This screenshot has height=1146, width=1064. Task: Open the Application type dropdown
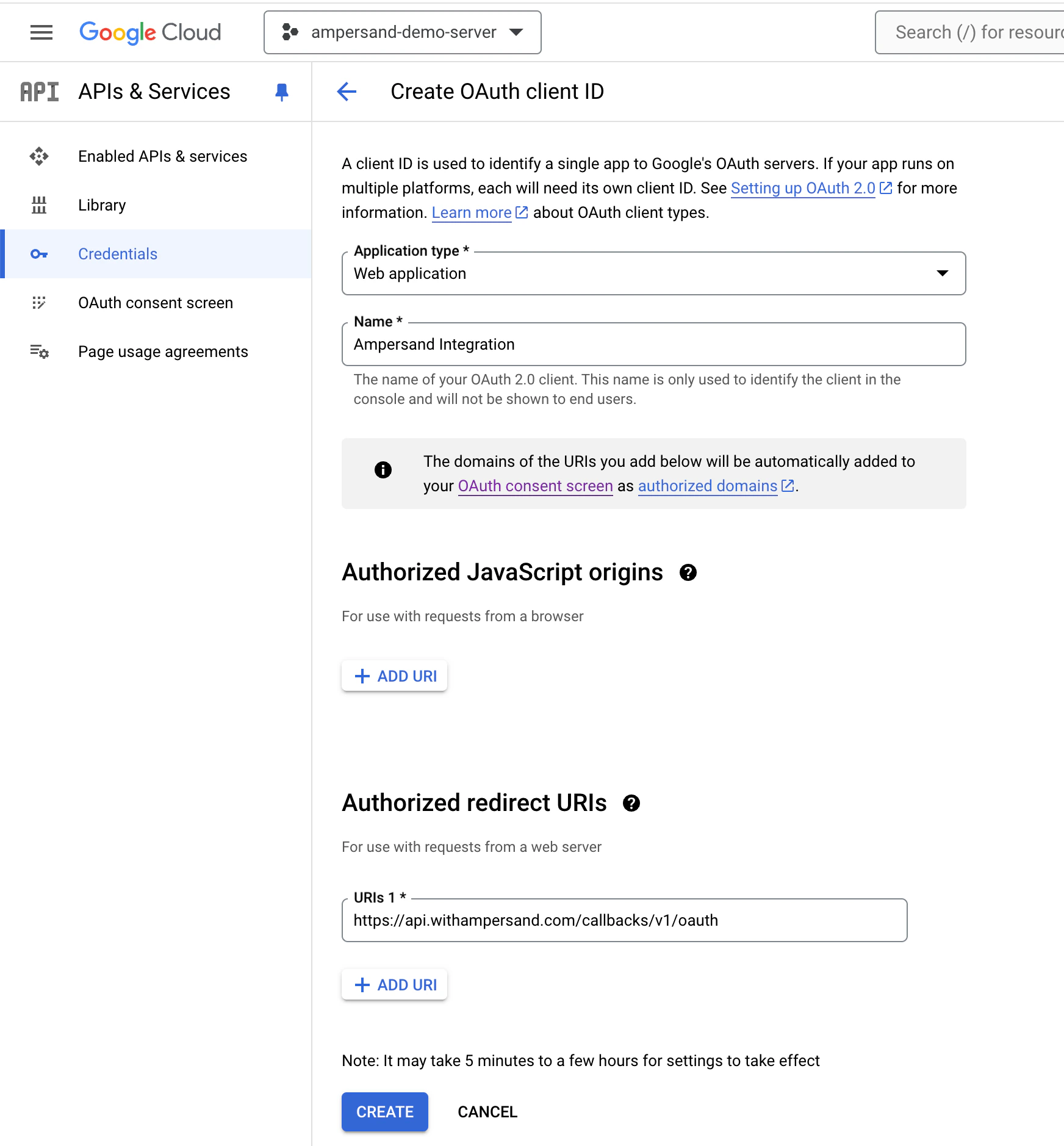[942, 273]
